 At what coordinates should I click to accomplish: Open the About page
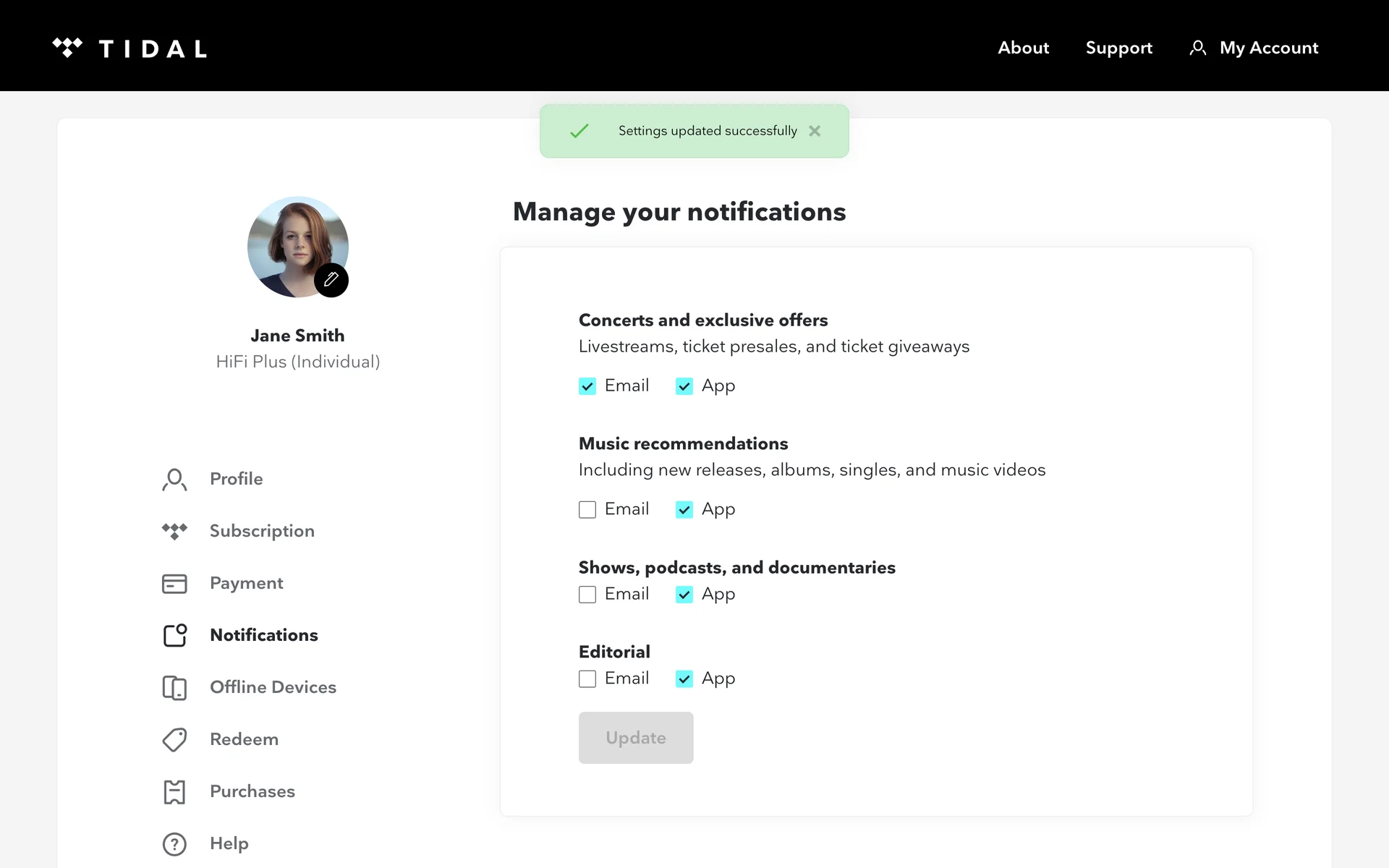tap(1023, 48)
